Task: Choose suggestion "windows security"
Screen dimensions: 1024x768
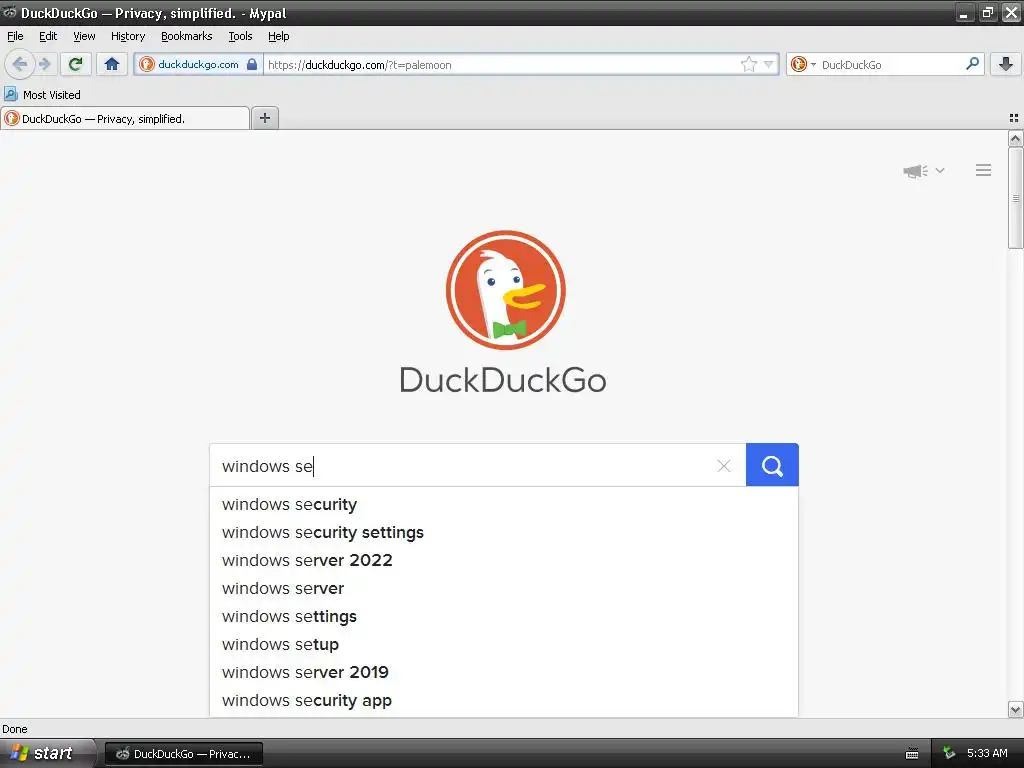Action: (x=504, y=504)
